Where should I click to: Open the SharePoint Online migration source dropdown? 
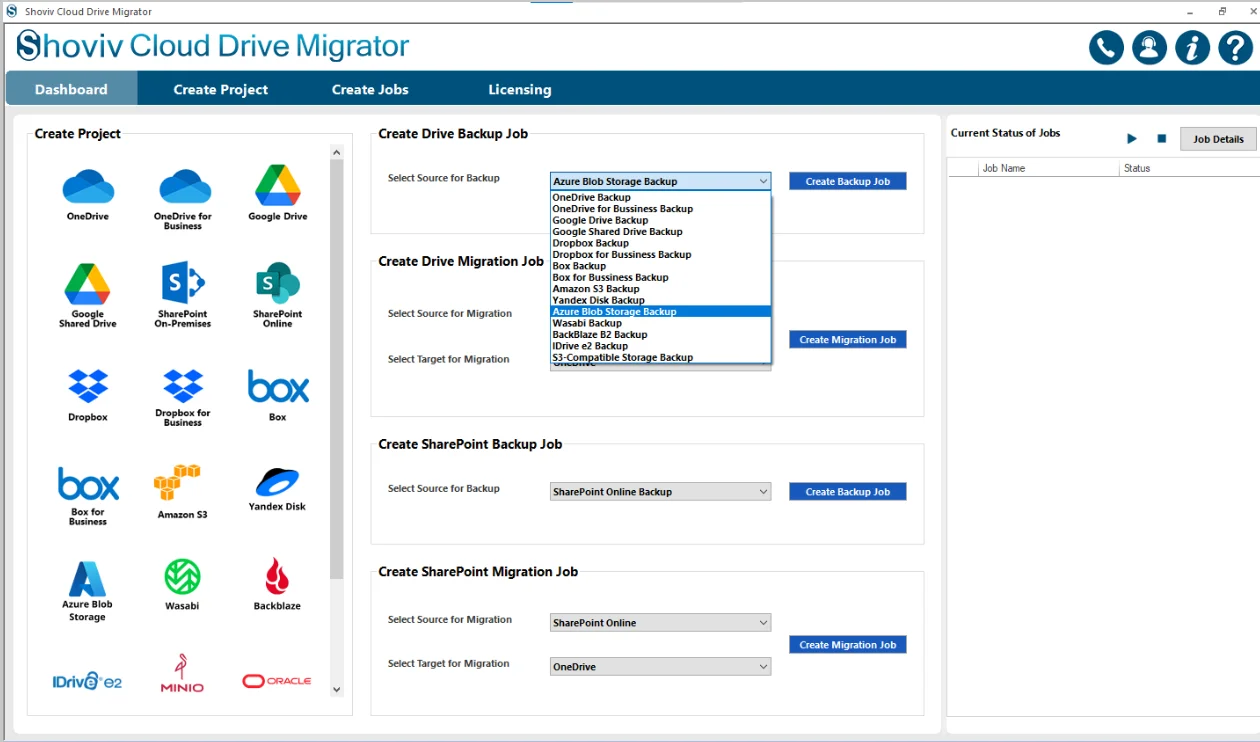click(661, 622)
